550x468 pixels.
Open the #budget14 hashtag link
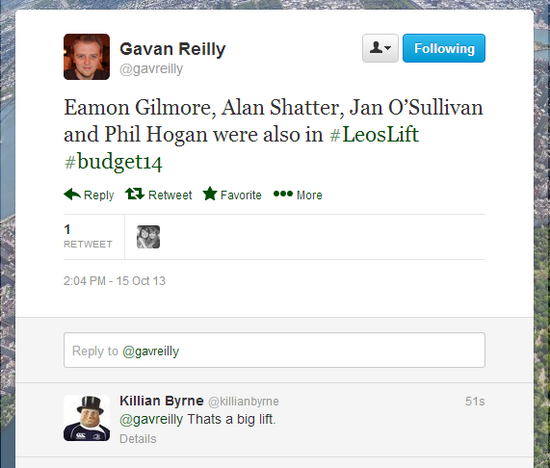click(x=113, y=162)
